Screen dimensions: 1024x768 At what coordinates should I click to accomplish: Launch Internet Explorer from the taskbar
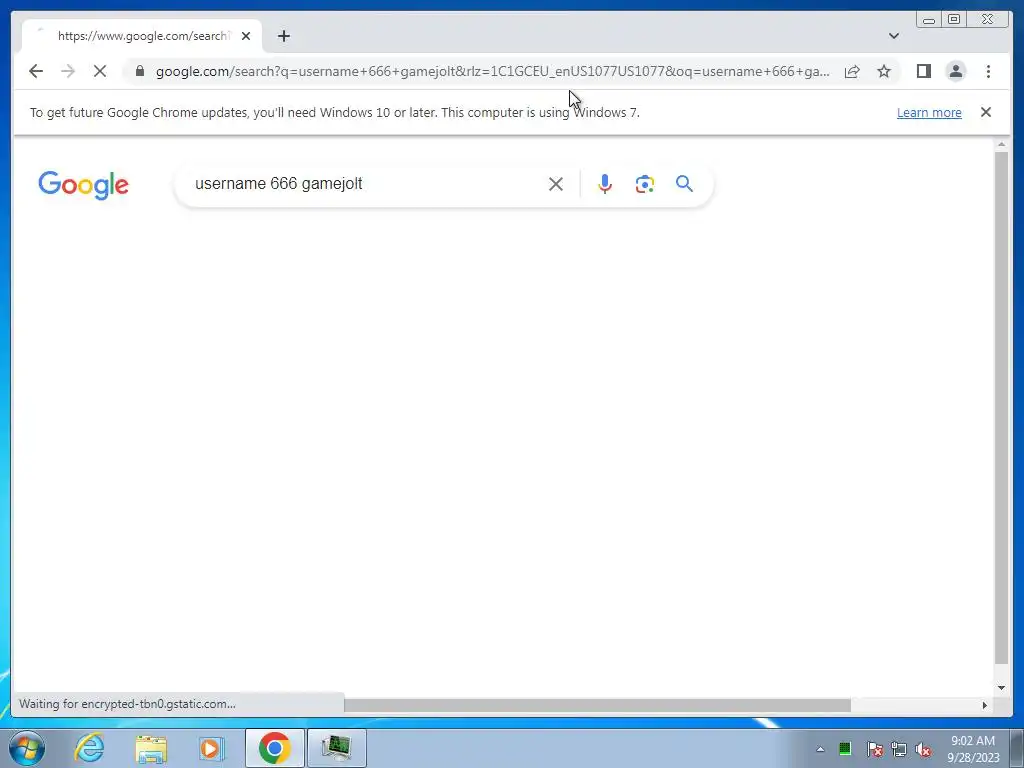(x=89, y=748)
